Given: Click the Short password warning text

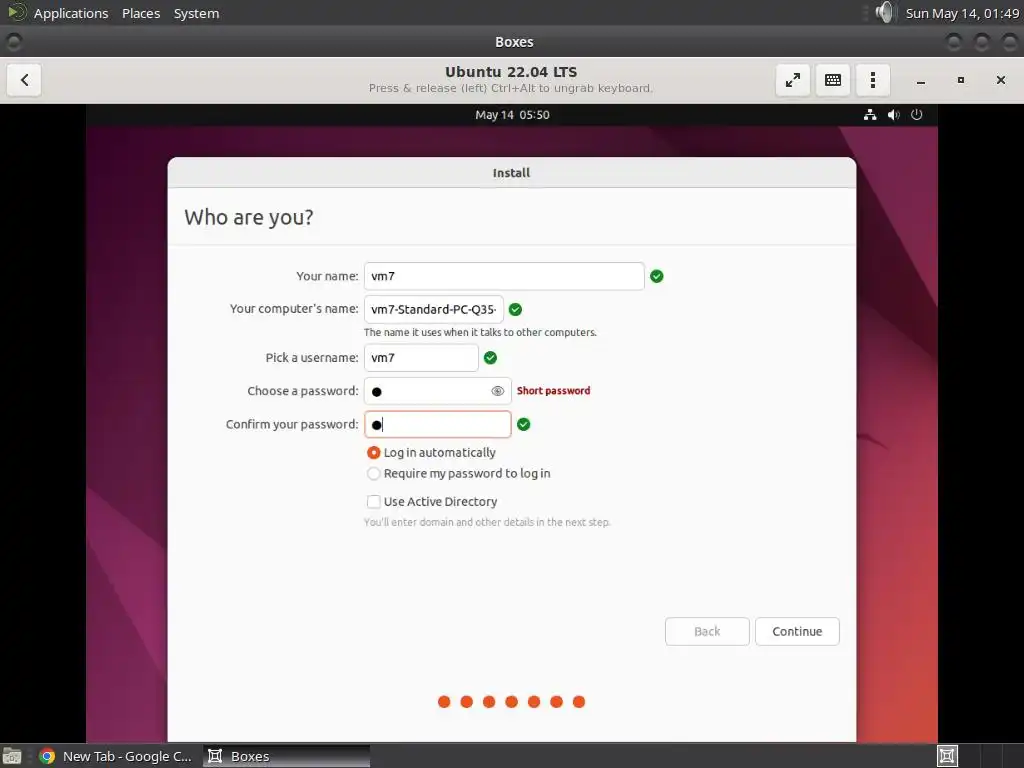Looking at the screenshot, I should click(554, 391).
